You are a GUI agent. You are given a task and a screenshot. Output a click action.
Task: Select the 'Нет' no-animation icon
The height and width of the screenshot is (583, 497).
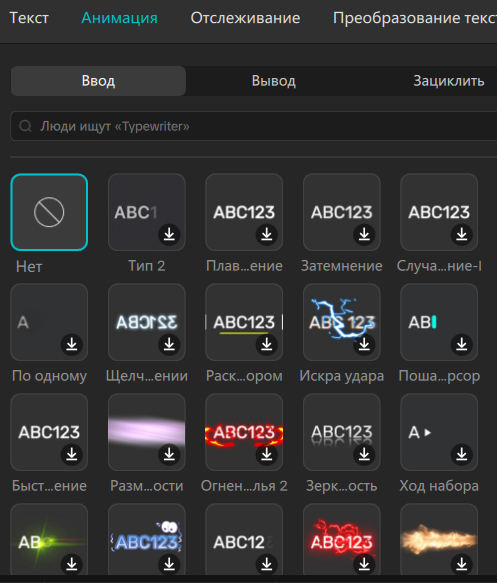click(x=49, y=212)
